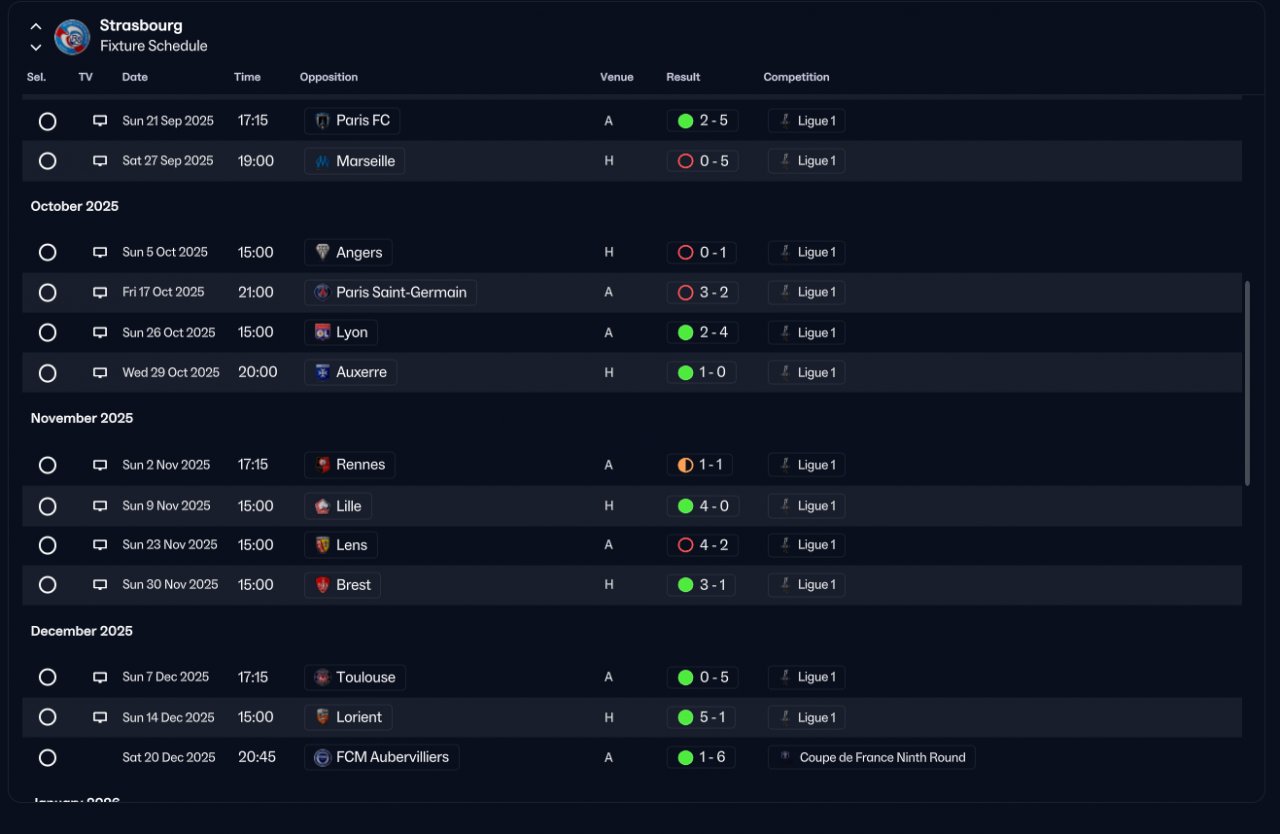Click the TV icon for Marseille fixture
Viewport: 1280px width, 834px height.
click(100, 161)
